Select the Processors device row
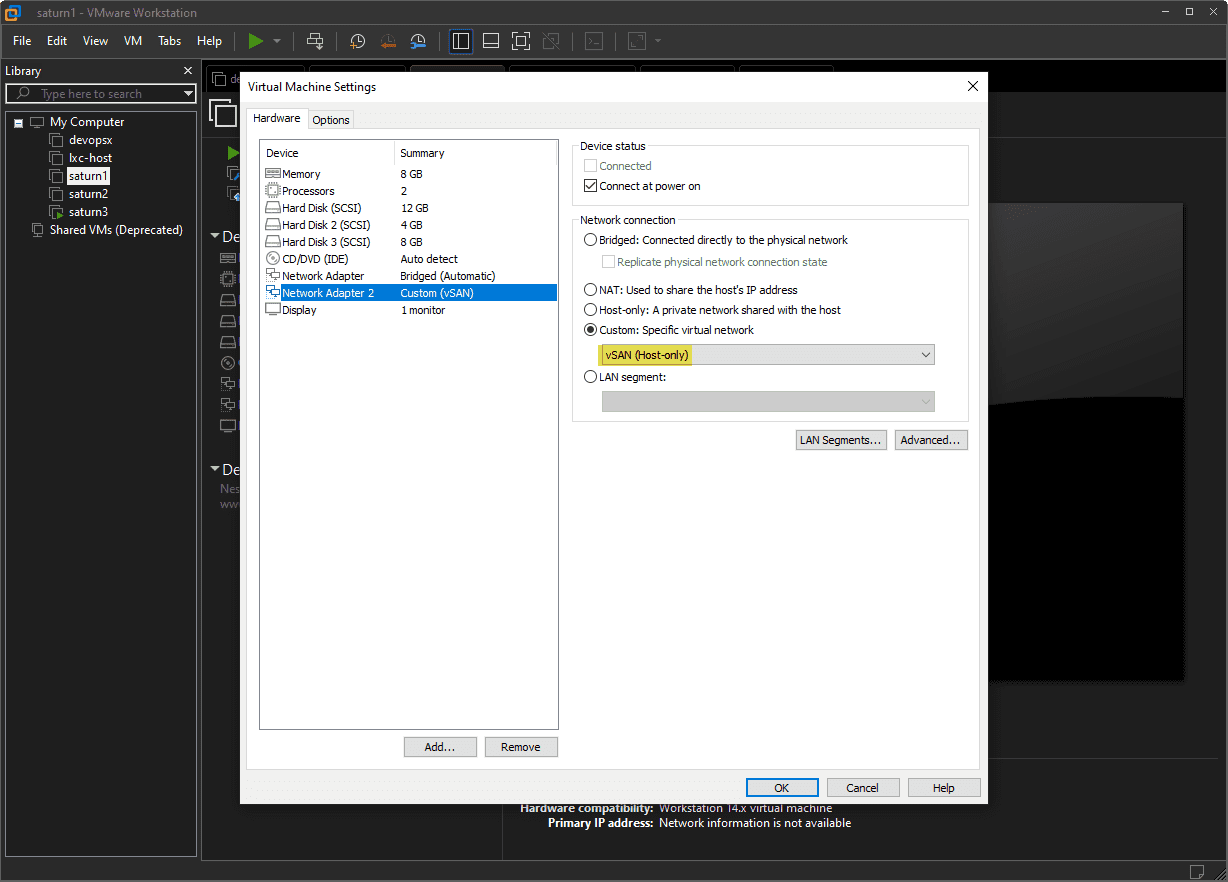This screenshot has height=882, width=1228. coord(408,191)
